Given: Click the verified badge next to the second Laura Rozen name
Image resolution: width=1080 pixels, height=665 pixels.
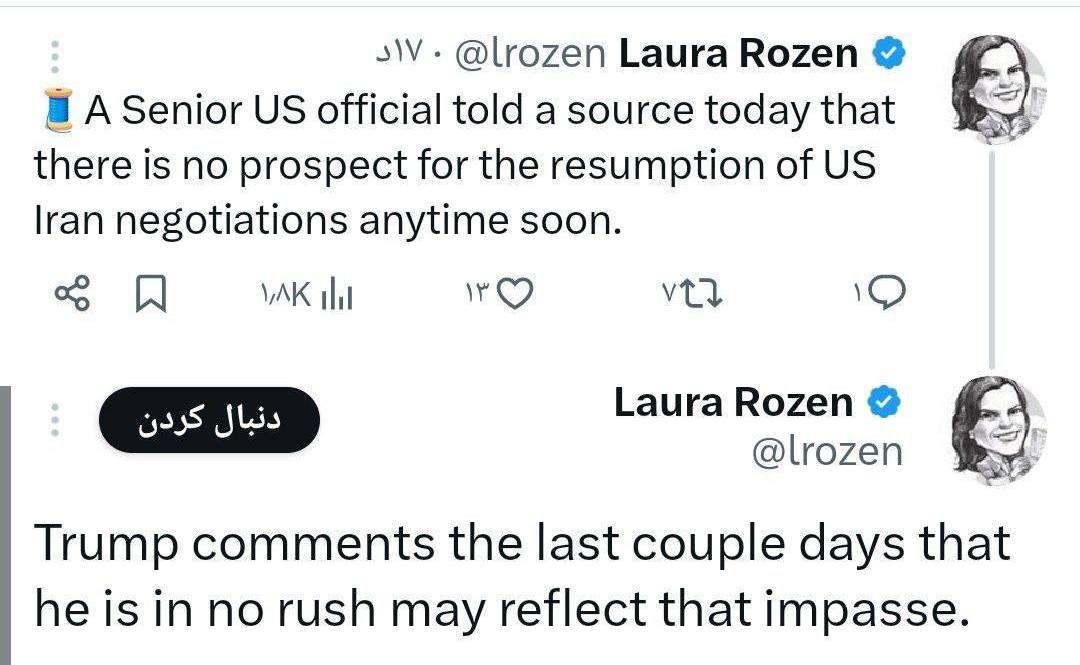Looking at the screenshot, I should click(x=885, y=403).
